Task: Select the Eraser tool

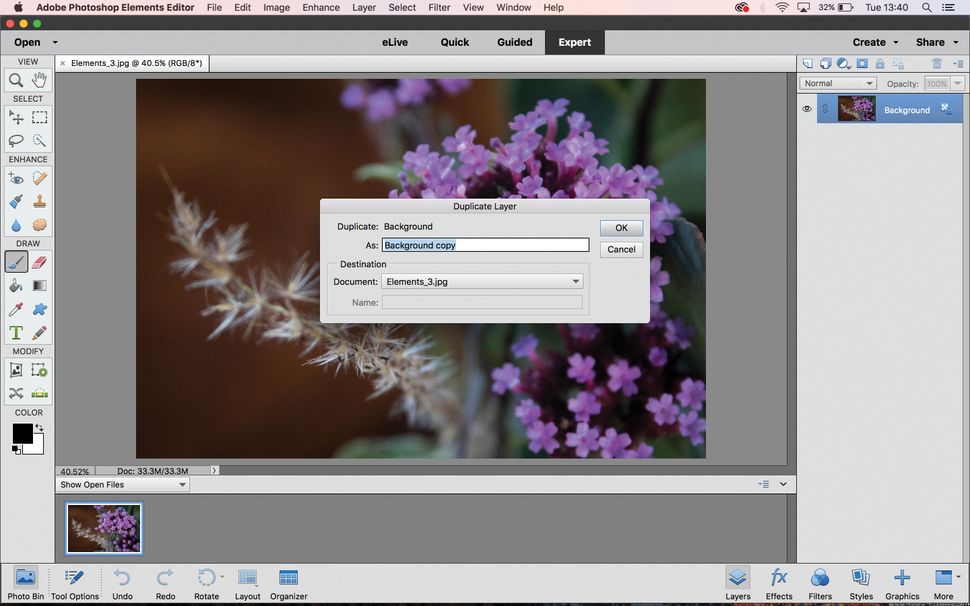Action: (x=39, y=262)
